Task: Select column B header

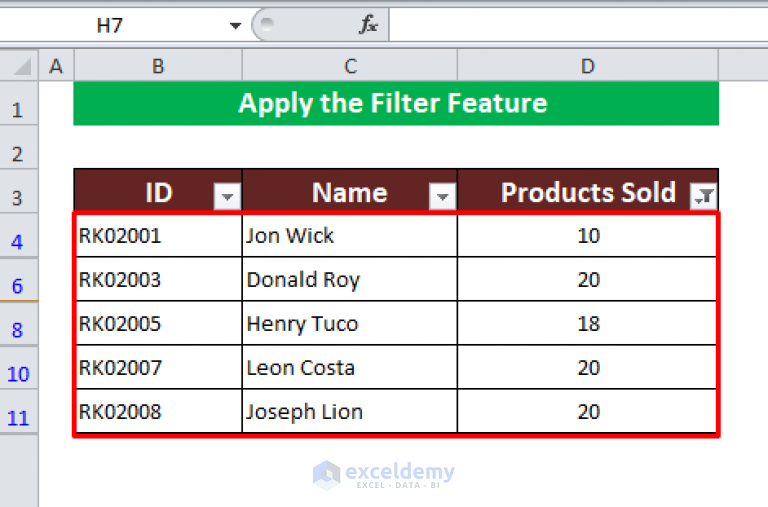Action: [158, 66]
